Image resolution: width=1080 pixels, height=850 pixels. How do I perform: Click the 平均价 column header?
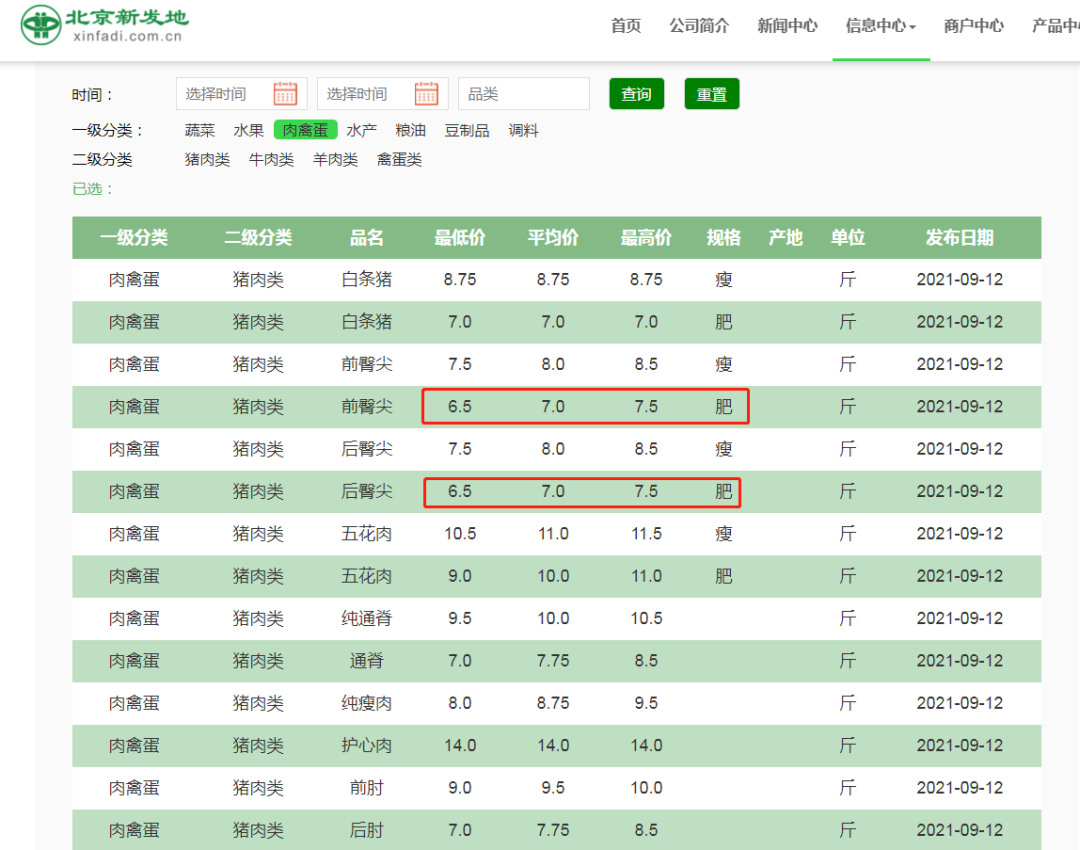[x=553, y=238]
